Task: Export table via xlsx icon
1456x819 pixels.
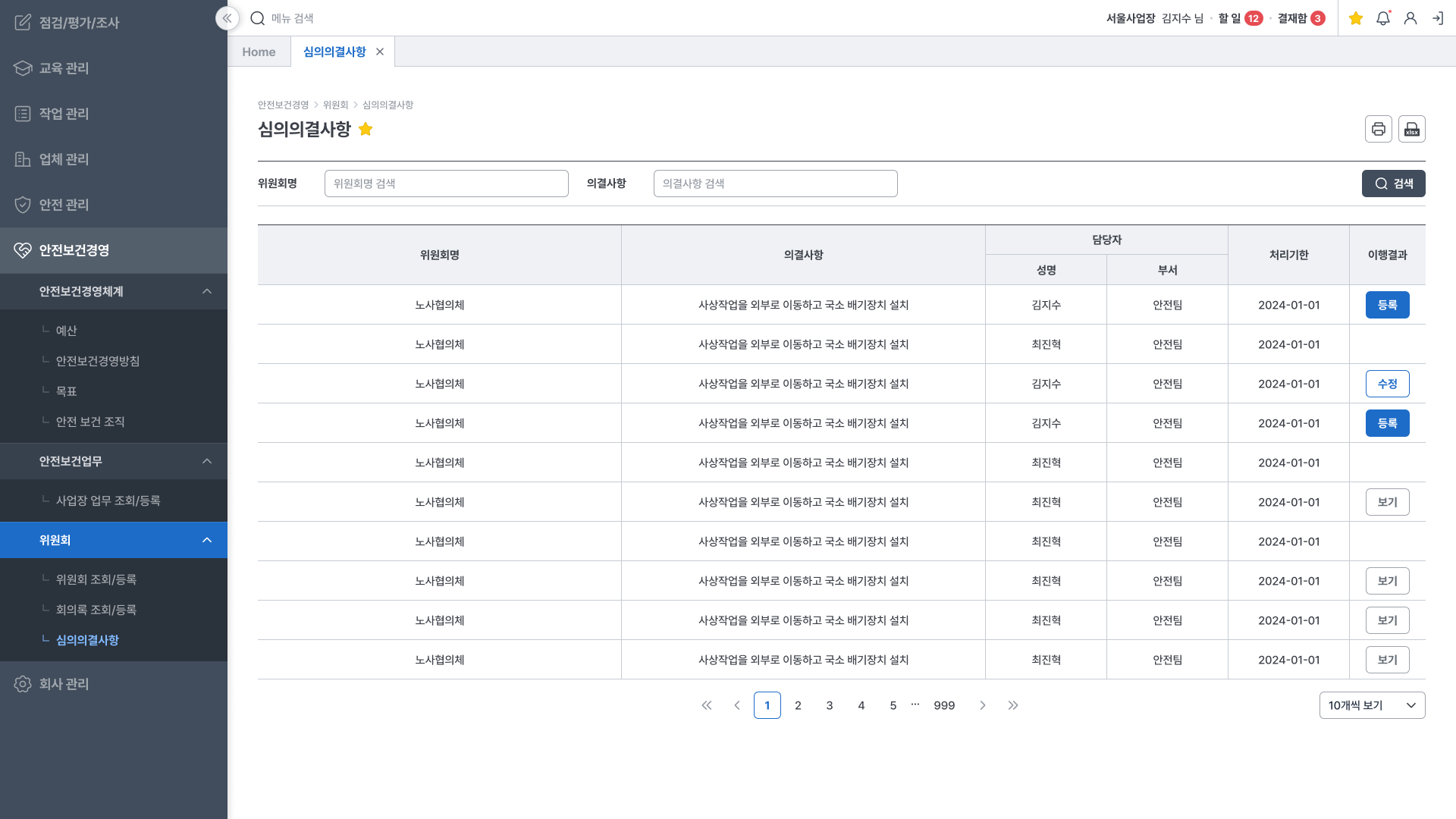Action: tap(1411, 129)
